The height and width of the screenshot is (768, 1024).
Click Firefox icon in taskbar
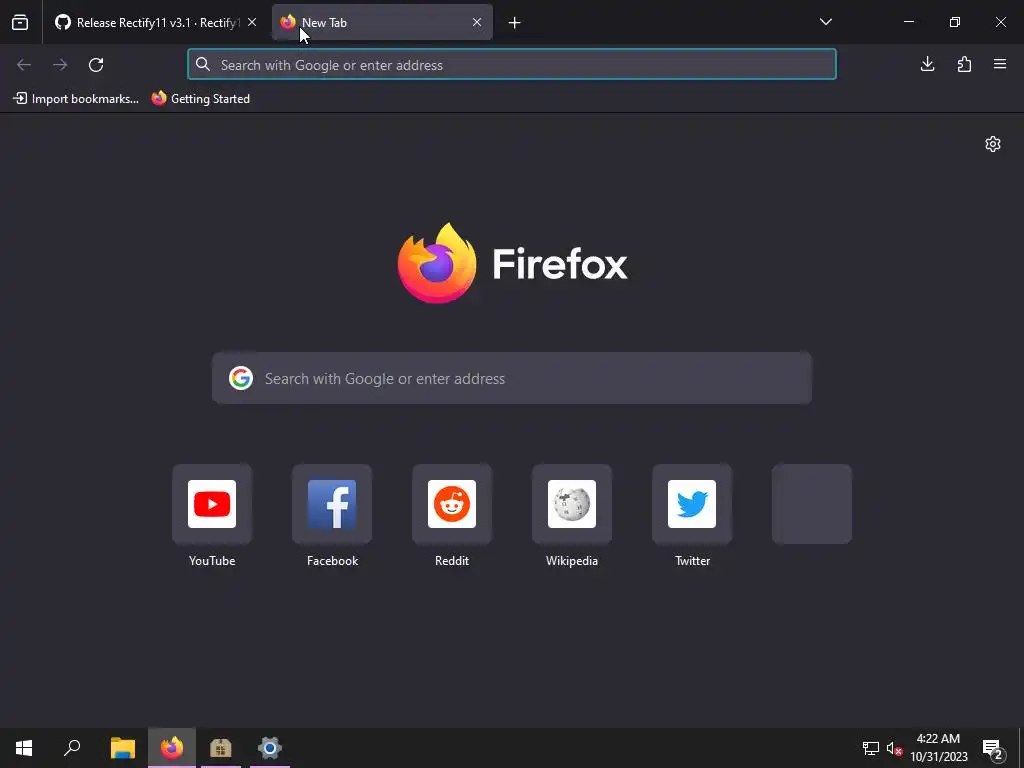pyautogui.click(x=172, y=748)
